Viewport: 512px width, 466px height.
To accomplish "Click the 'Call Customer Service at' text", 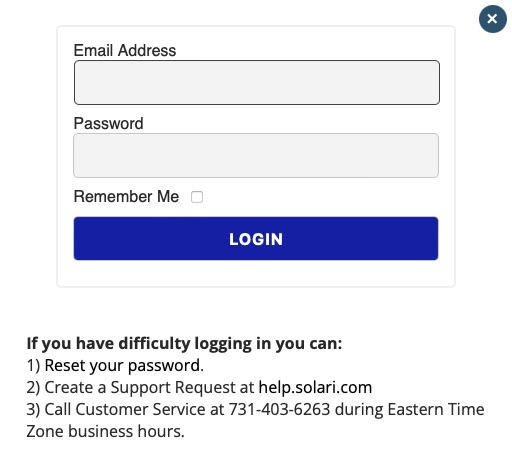I will tap(134, 409).
